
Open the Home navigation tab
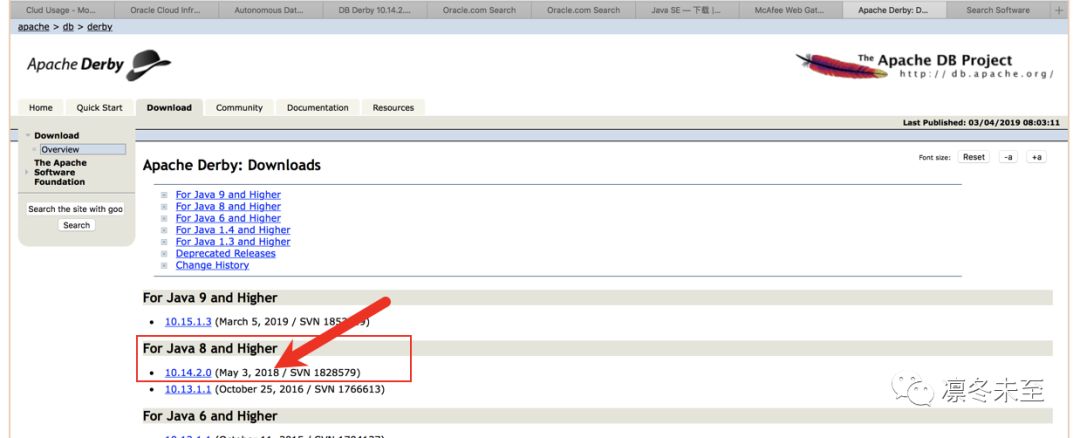click(x=41, y=107)
